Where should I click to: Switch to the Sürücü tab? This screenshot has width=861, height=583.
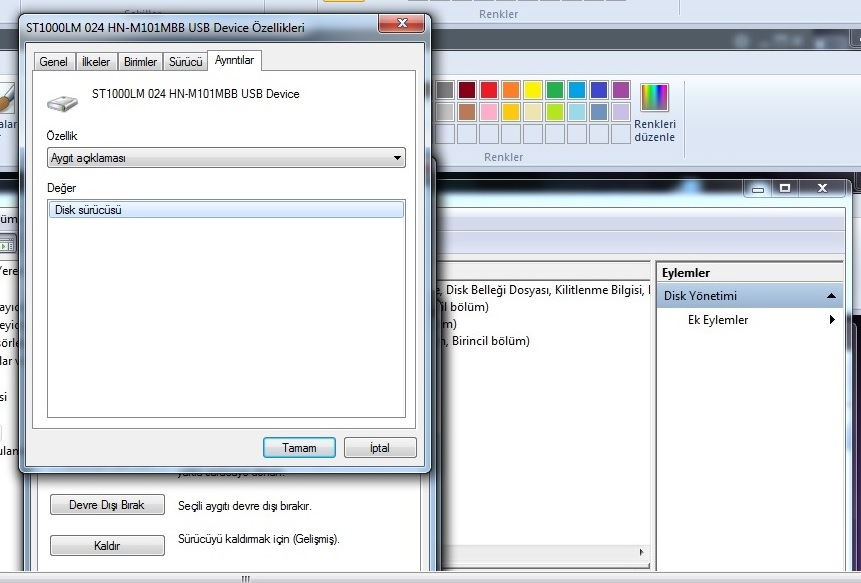(186, 61)
